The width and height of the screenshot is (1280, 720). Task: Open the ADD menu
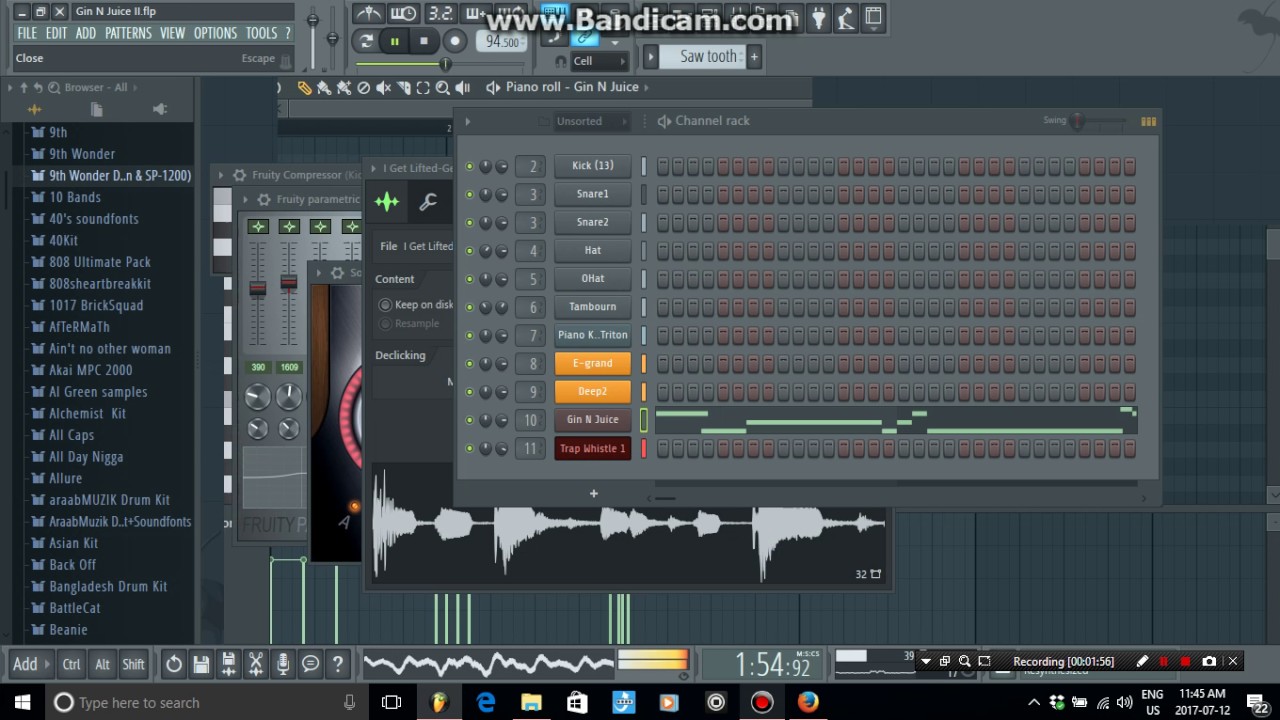click(86, 33)
